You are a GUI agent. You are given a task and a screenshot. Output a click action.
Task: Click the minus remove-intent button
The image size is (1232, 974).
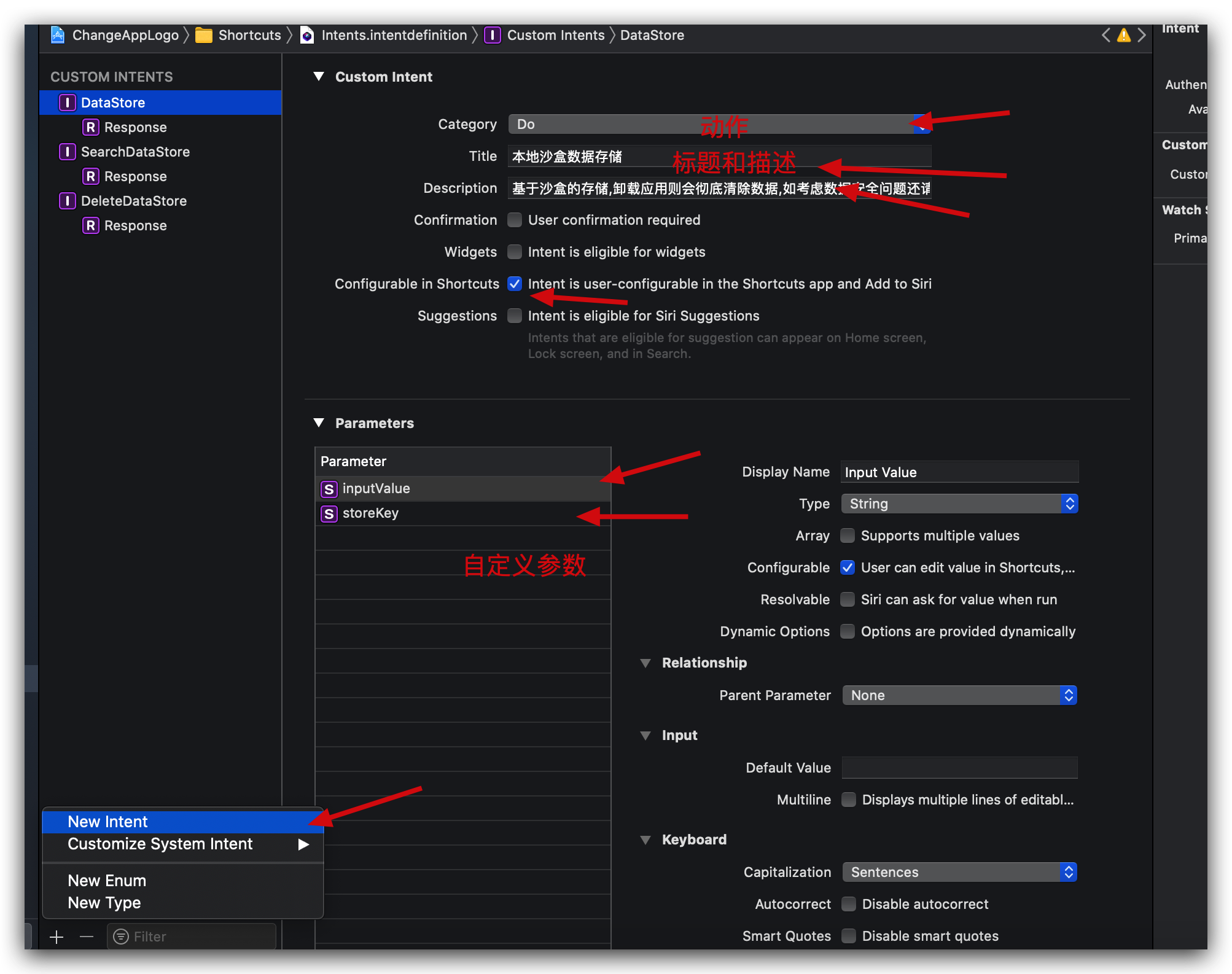(87, 937)
